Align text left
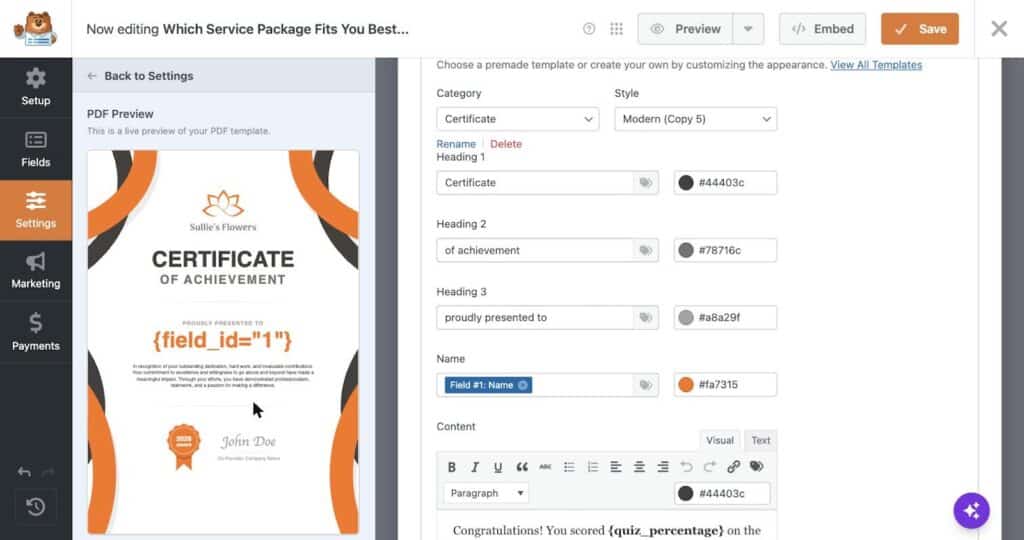 click(616, 467)
